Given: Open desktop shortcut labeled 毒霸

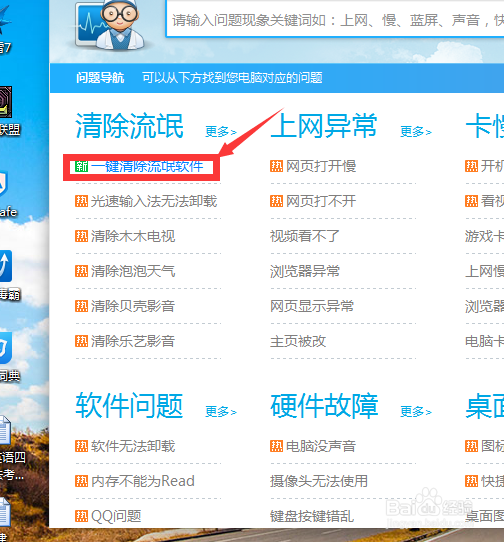Looking at the screenshot, I should click(x=6, y=266).
